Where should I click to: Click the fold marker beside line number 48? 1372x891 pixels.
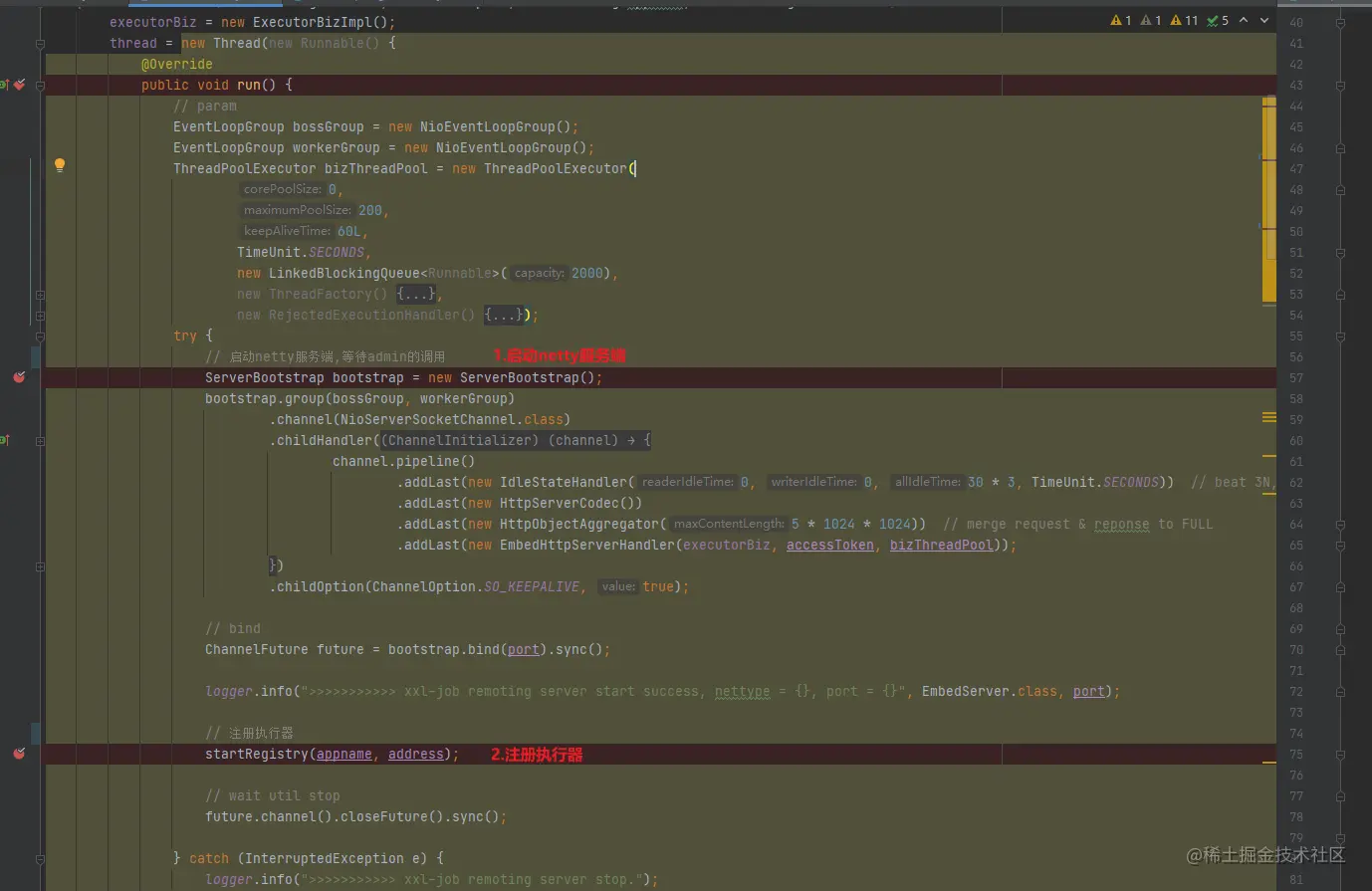click(1340, 190)
